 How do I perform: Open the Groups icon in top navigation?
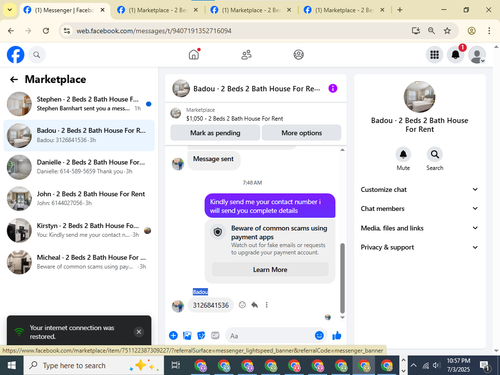[298, 55]
